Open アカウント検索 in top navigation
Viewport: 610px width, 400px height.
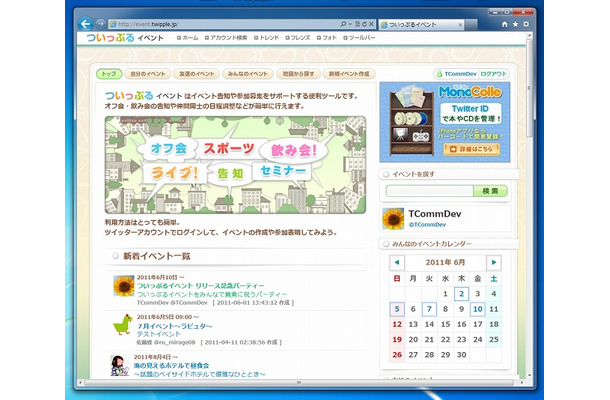pyautogui.click(x=226, y=38)
